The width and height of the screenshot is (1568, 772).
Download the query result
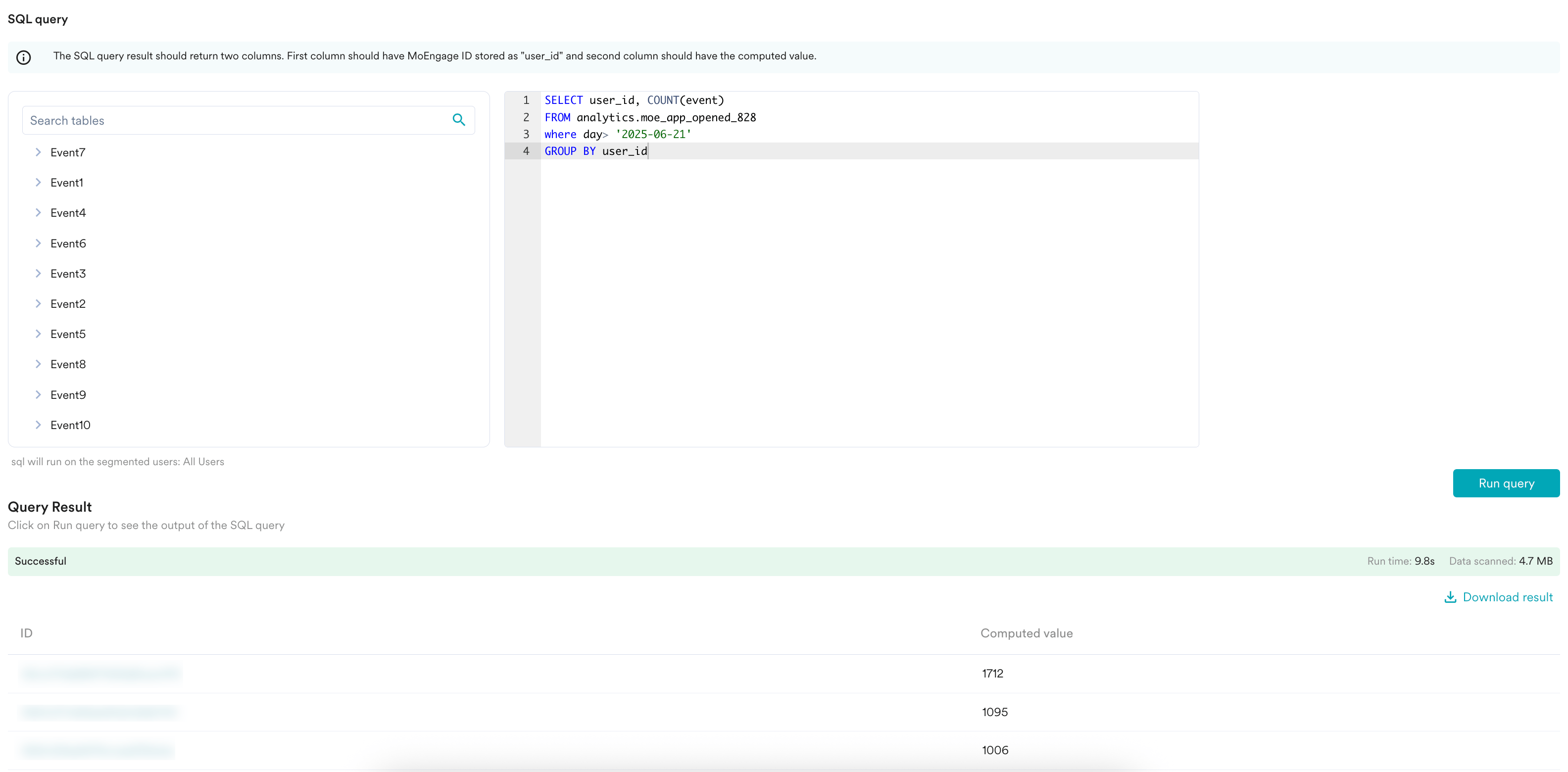point(1499,597)
